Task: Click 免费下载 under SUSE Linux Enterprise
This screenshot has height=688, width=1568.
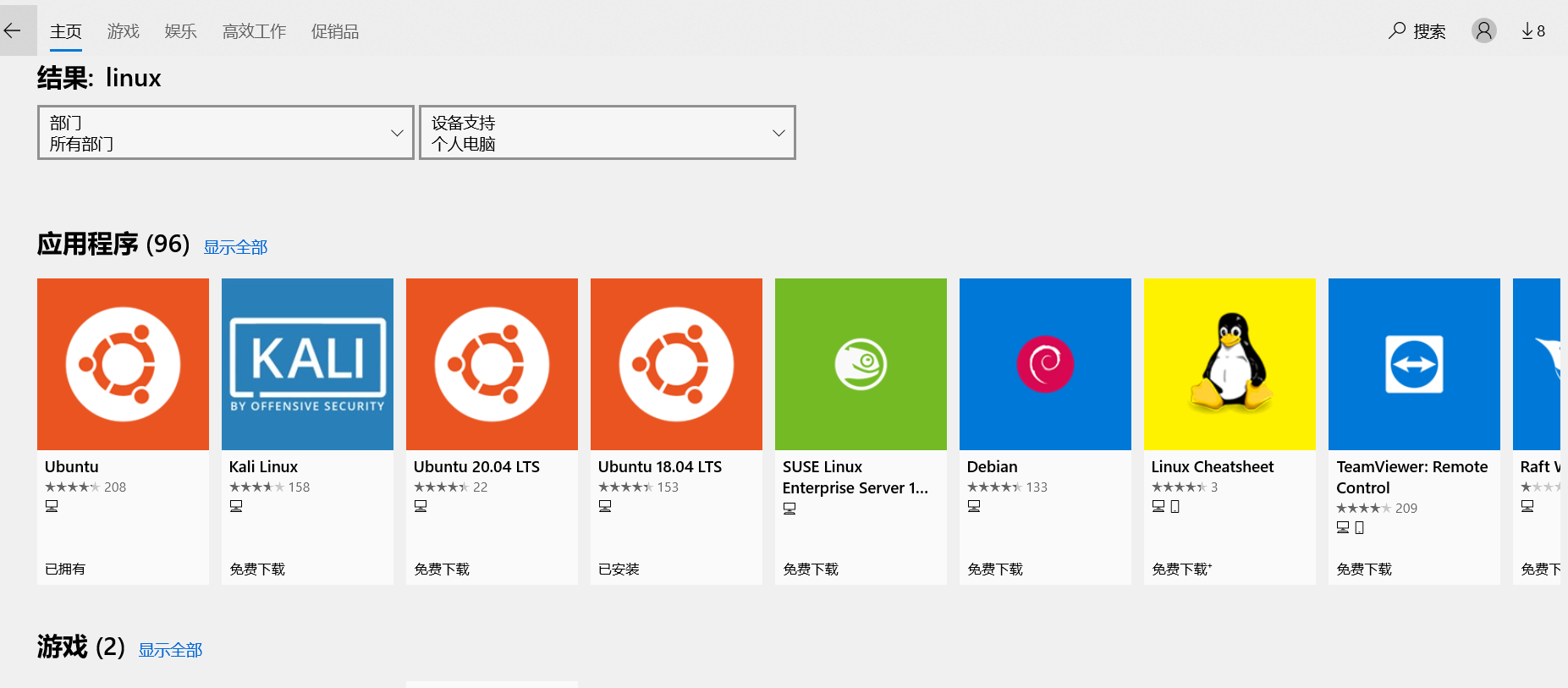Action: pos(811,570)
